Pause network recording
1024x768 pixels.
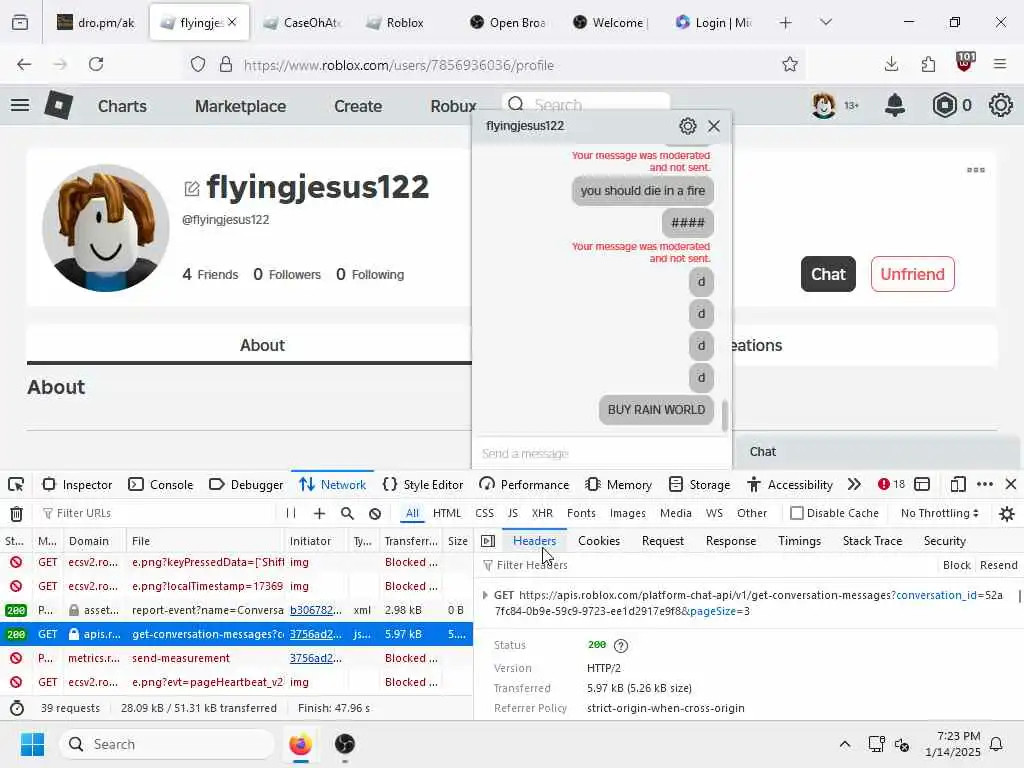coord(291,513)
